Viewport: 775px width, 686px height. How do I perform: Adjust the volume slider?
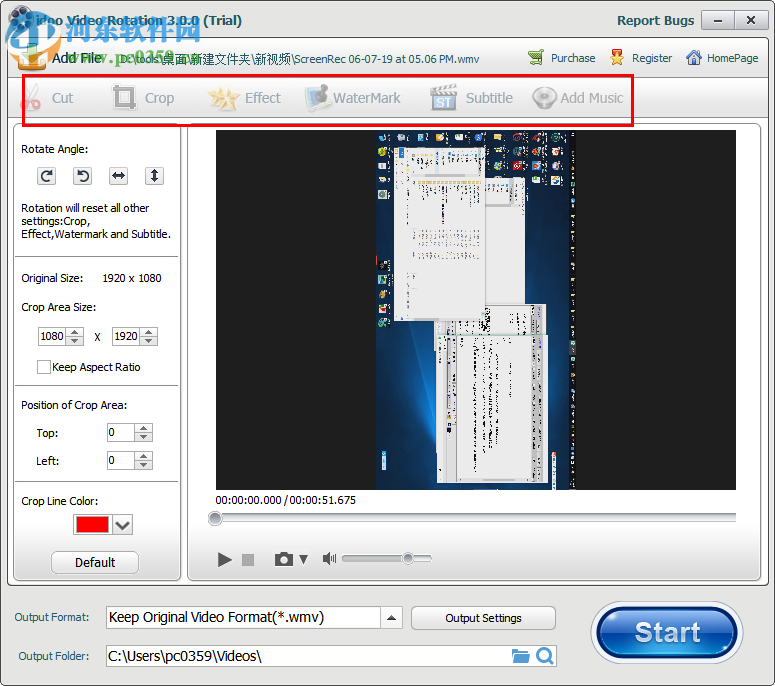click(x=387, y=558)
